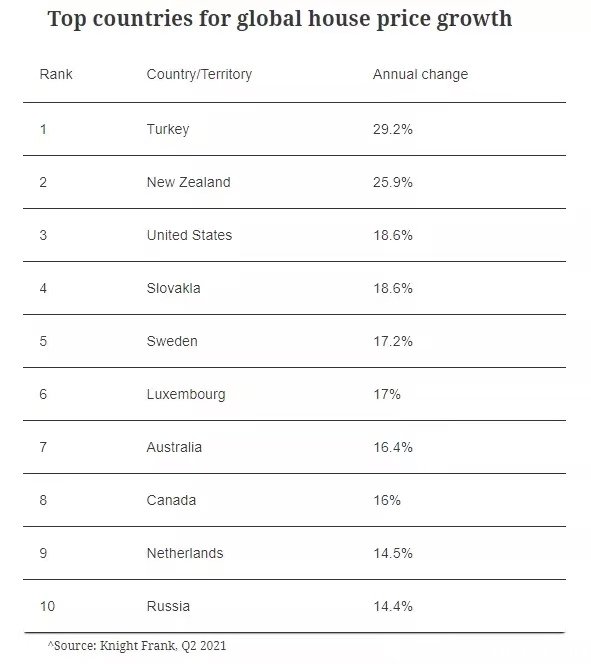Click Luxembourg in the table
The height and width of the screenshot is (664, 591).
(x=186, y=394)
